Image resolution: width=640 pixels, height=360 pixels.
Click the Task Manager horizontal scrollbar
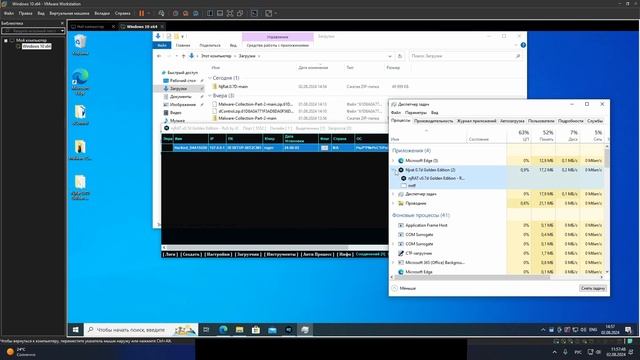click(471, 278)
